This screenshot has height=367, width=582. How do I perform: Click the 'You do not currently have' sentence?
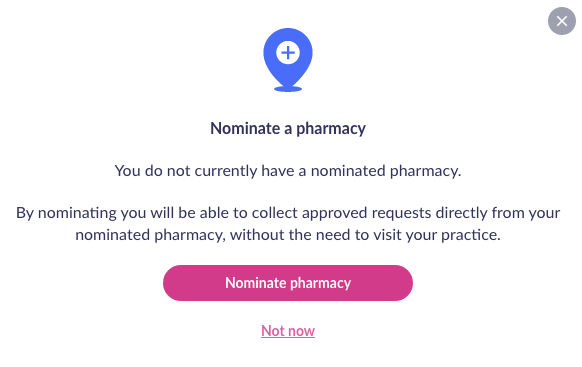click(288, 171)
